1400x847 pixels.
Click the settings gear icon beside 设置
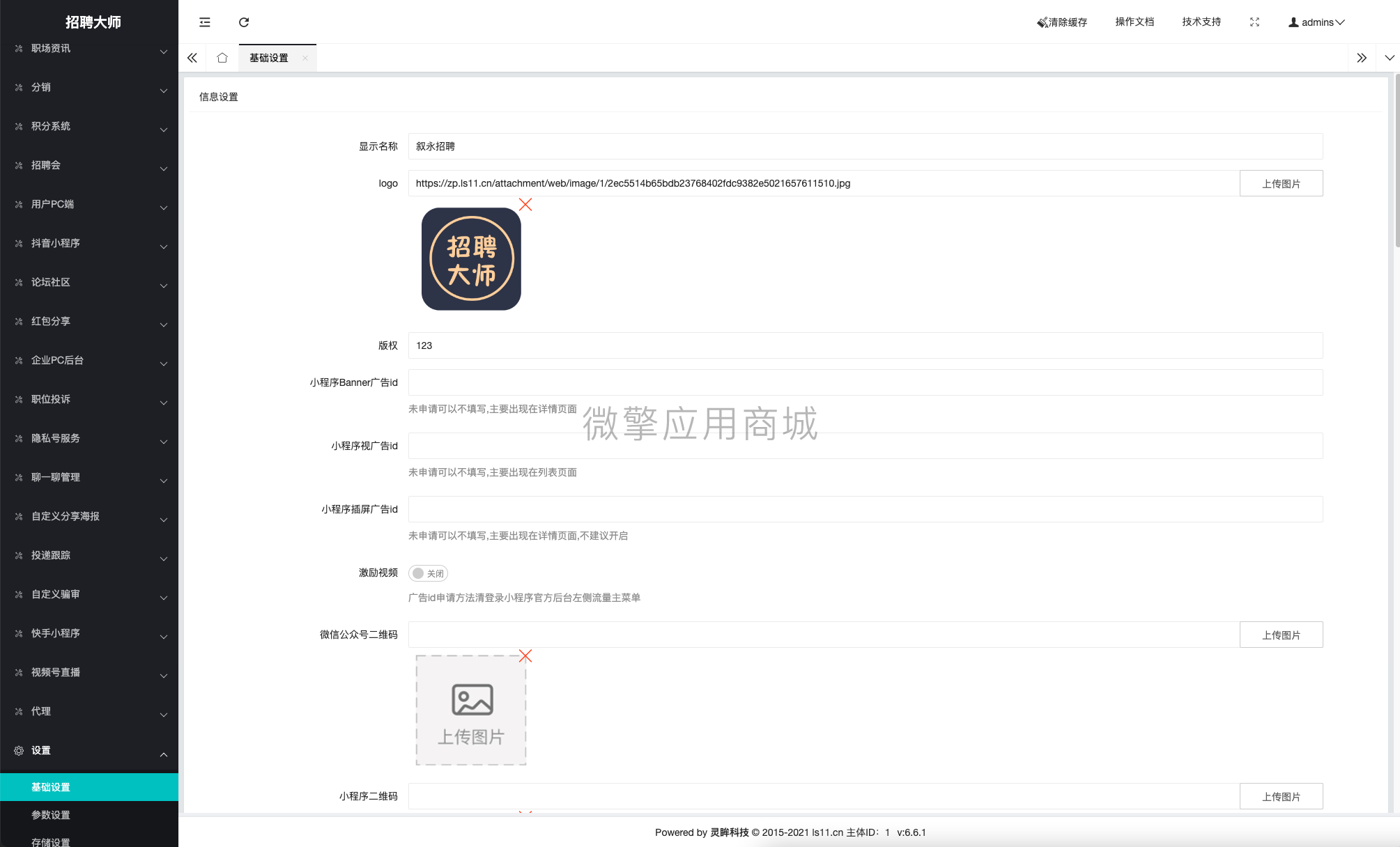pos(19,750)
